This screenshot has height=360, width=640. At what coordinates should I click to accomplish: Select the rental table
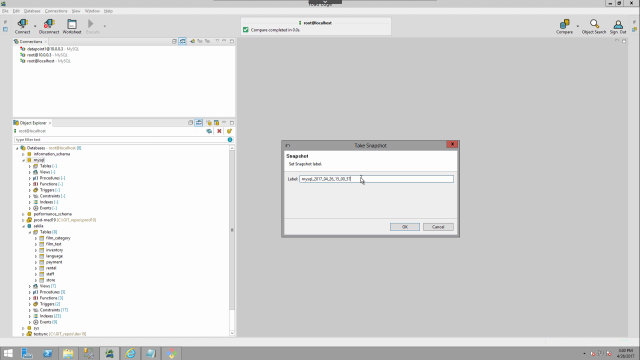51,268
